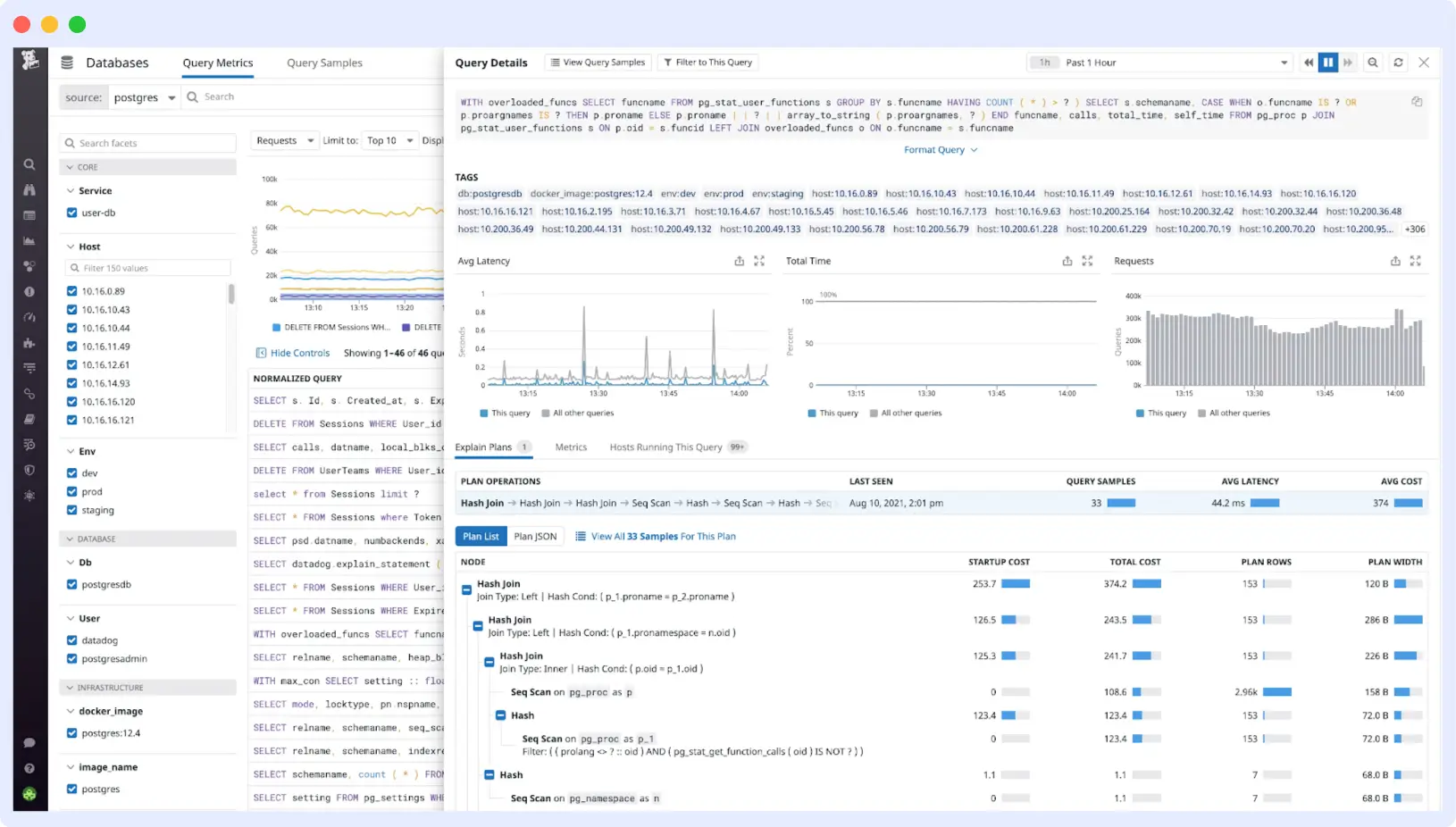
Task: Open search from the left navigation sidebar
Action: [29, 163]
